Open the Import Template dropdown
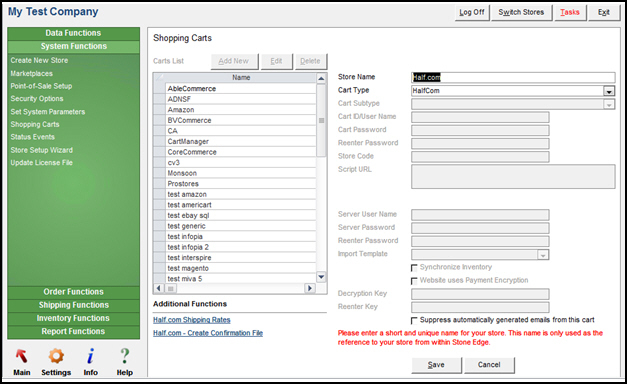This screenshot has width=627, height=384. pos(543,255)
